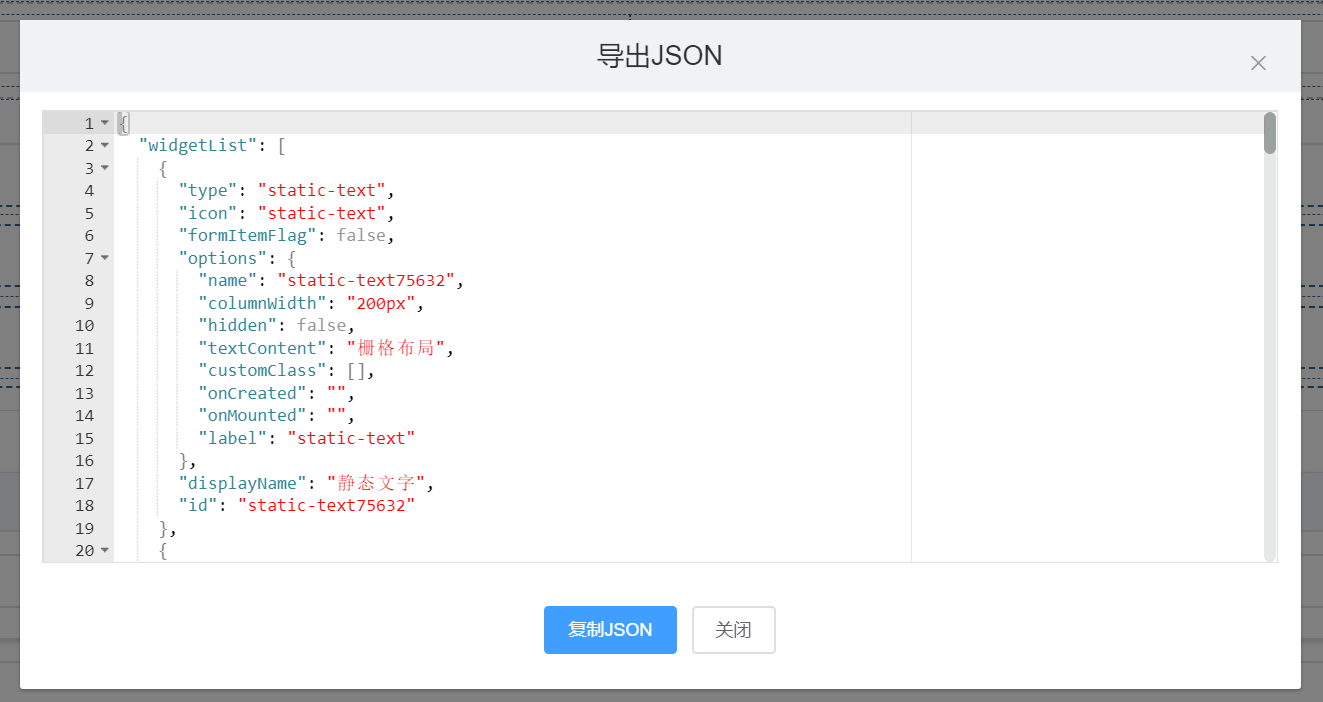
Task: Select line number 10 in the gutter
Action: [x=84, y=326]
